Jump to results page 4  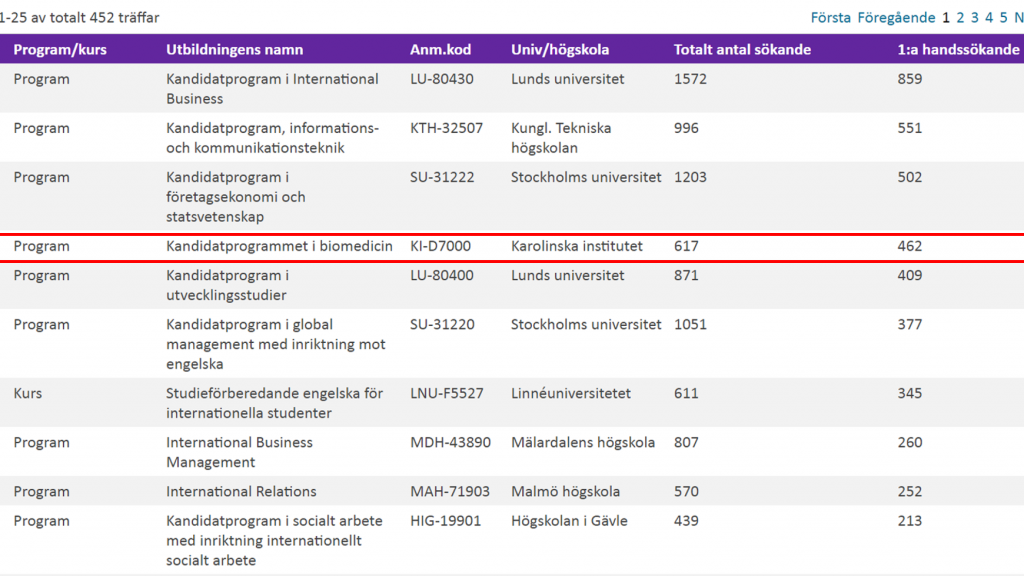point(989,18)
